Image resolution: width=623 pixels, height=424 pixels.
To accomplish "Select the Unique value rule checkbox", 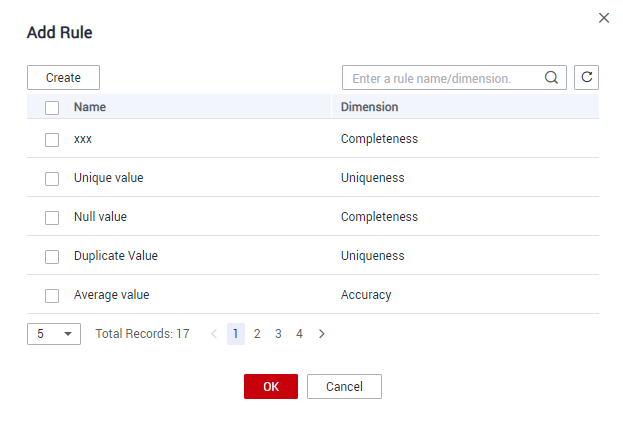I will click(52, 179).
